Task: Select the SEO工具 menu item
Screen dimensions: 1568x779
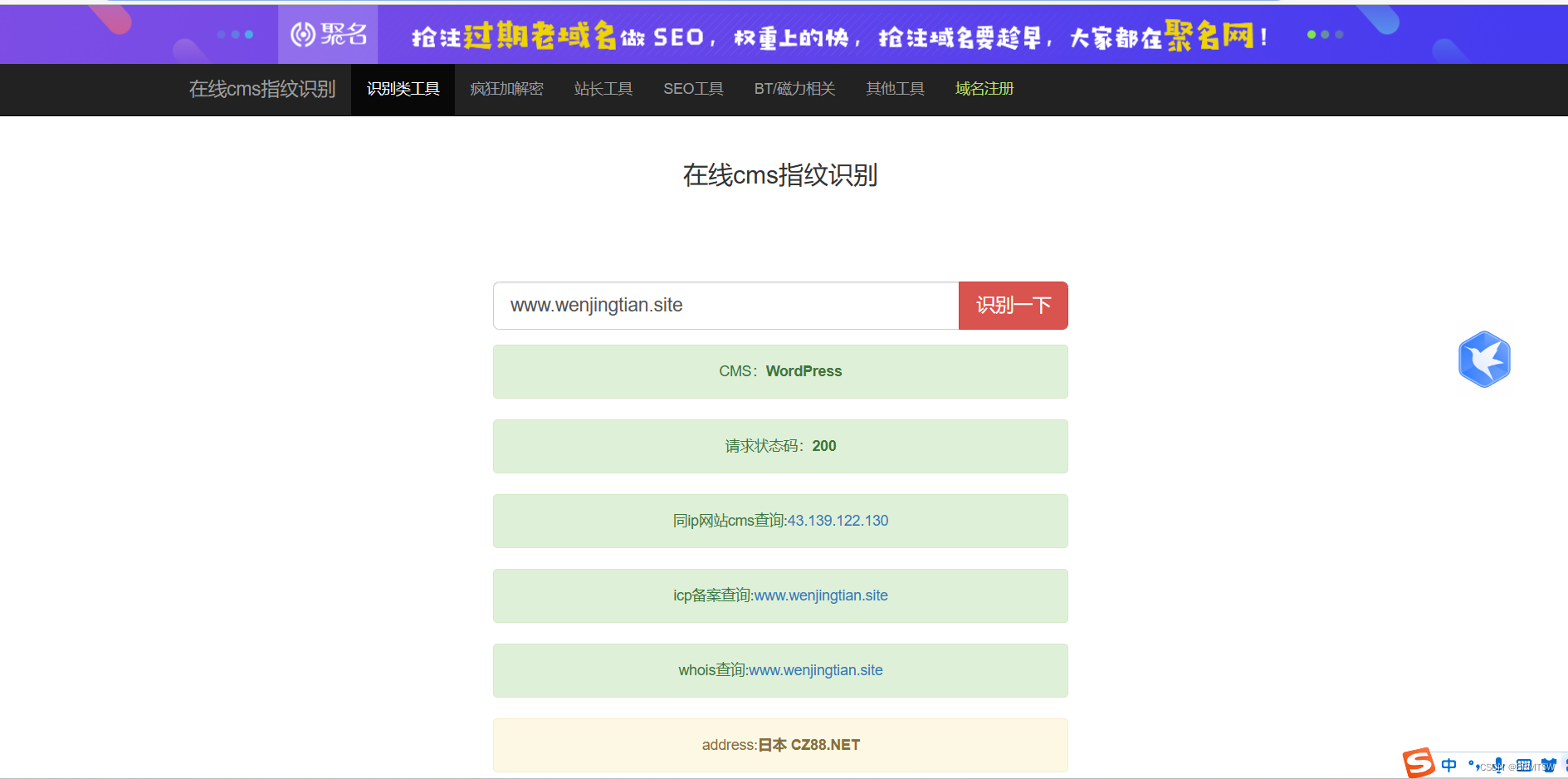Action: tap(693, 89)
